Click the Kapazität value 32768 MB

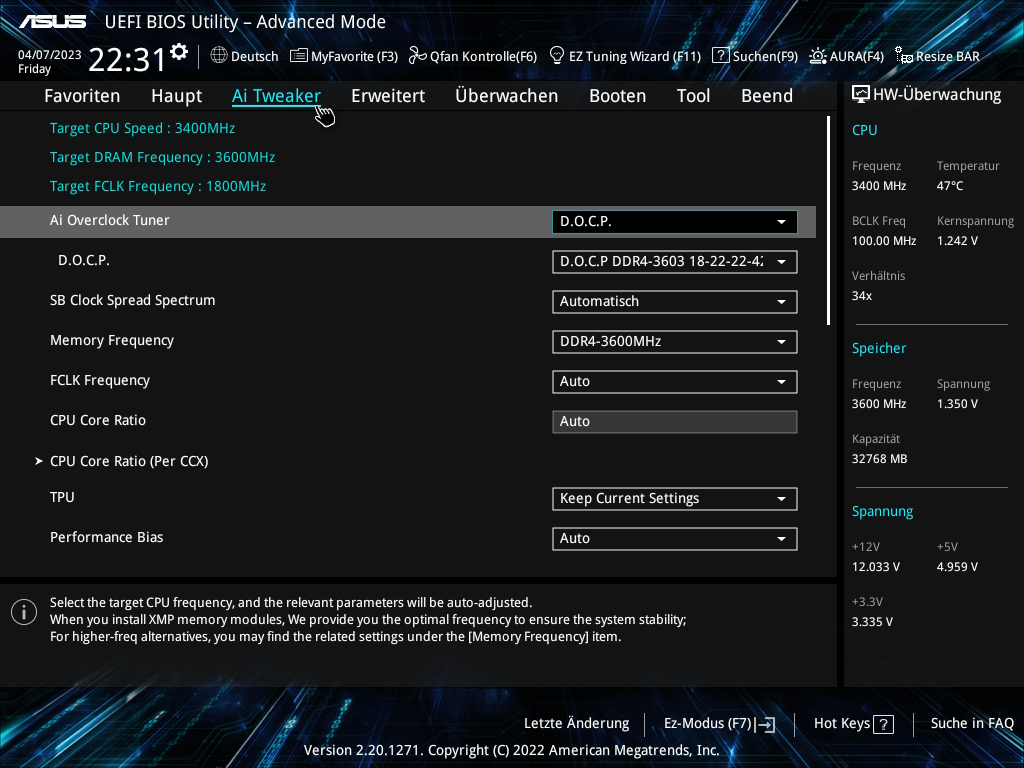880,459
